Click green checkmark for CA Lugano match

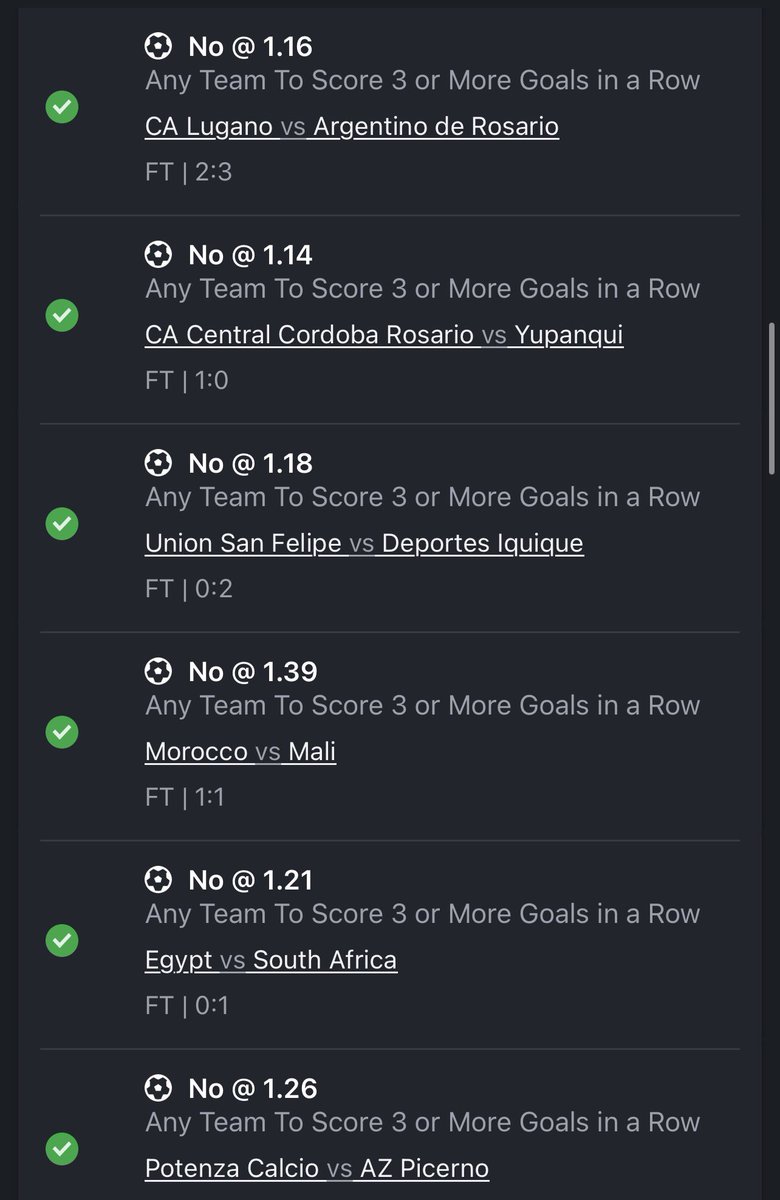(62, 107)
